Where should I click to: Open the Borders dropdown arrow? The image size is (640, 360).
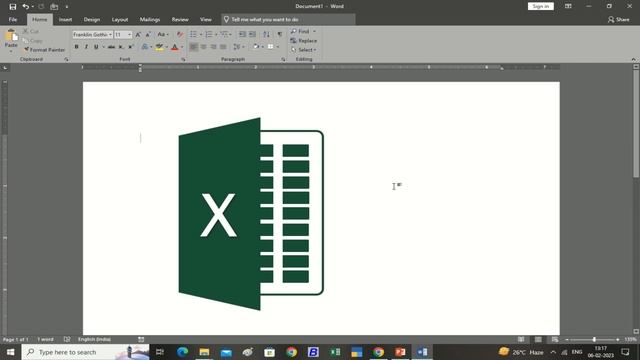tap(278, 47)
